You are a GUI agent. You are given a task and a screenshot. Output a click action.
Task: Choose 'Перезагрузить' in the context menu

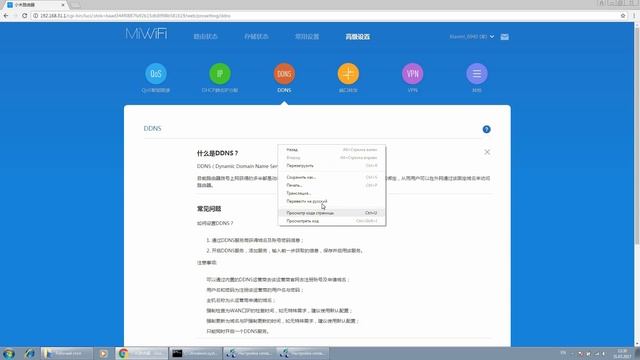(332, 166)
